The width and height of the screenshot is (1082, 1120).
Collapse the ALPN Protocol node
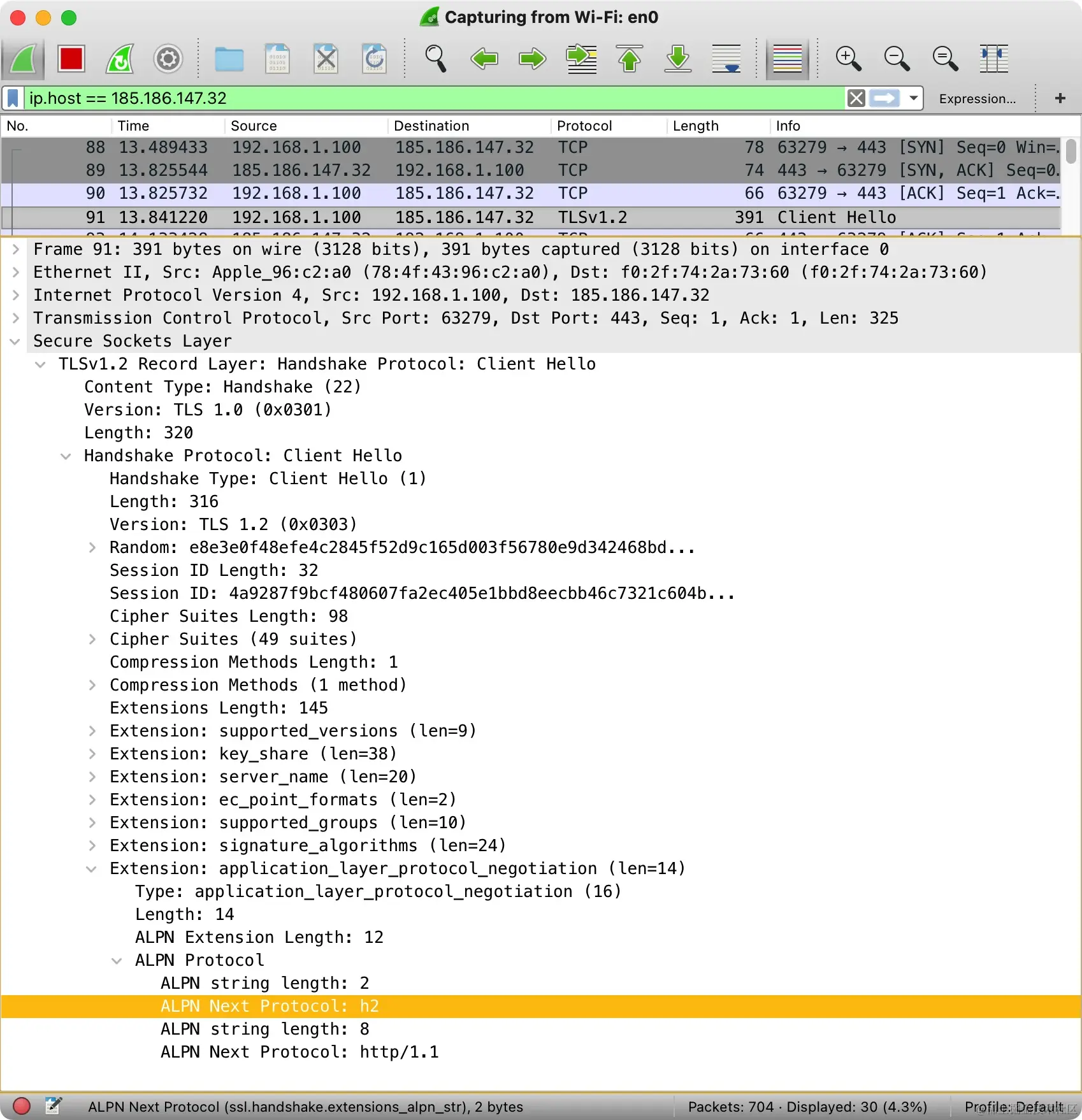pyautogui.click(x=117, y=960)
